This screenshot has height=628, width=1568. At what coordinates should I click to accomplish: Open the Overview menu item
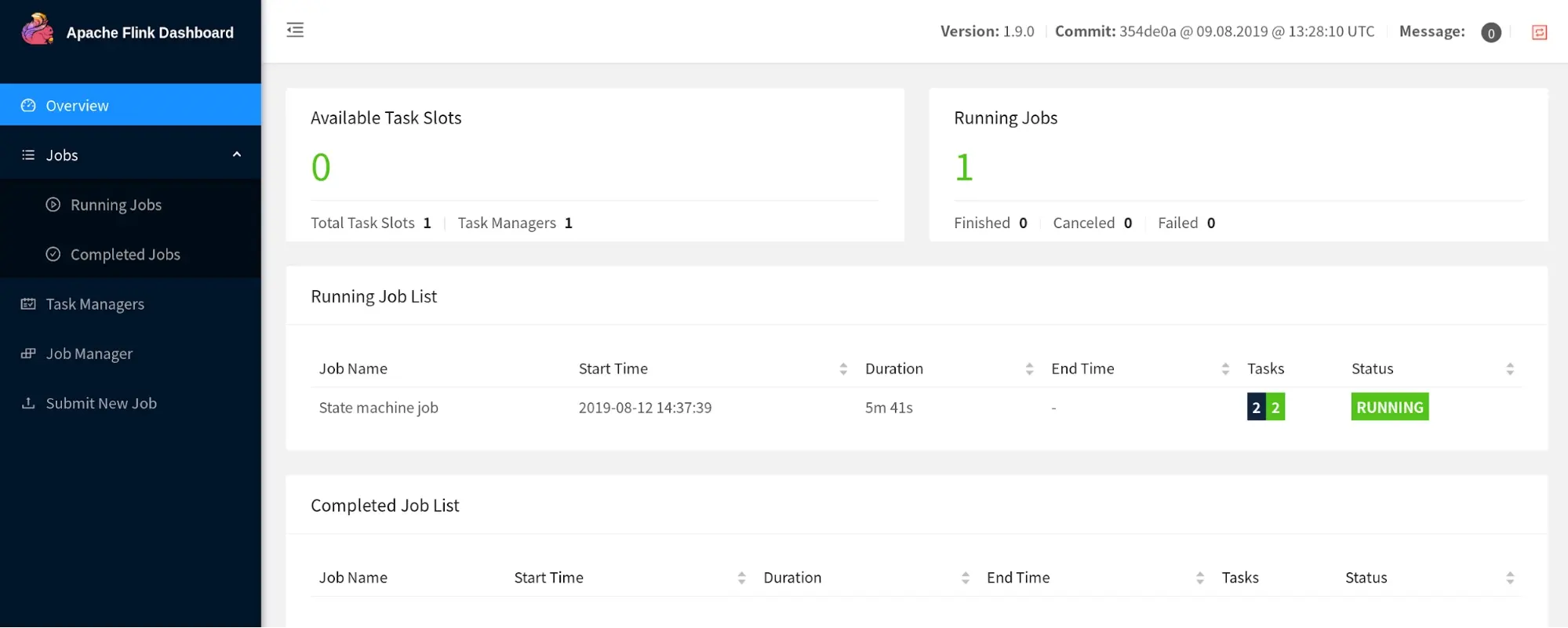[77, 106]
